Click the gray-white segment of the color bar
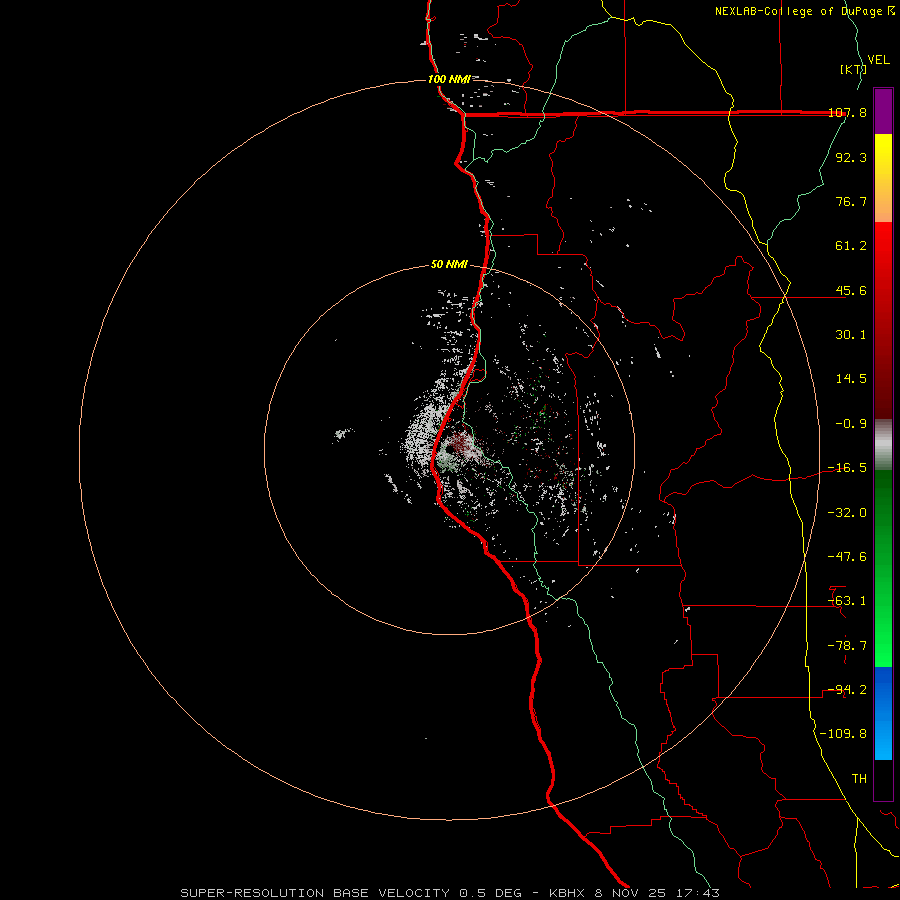This screenshot has height=900, width=900. [x=883, y=444]
